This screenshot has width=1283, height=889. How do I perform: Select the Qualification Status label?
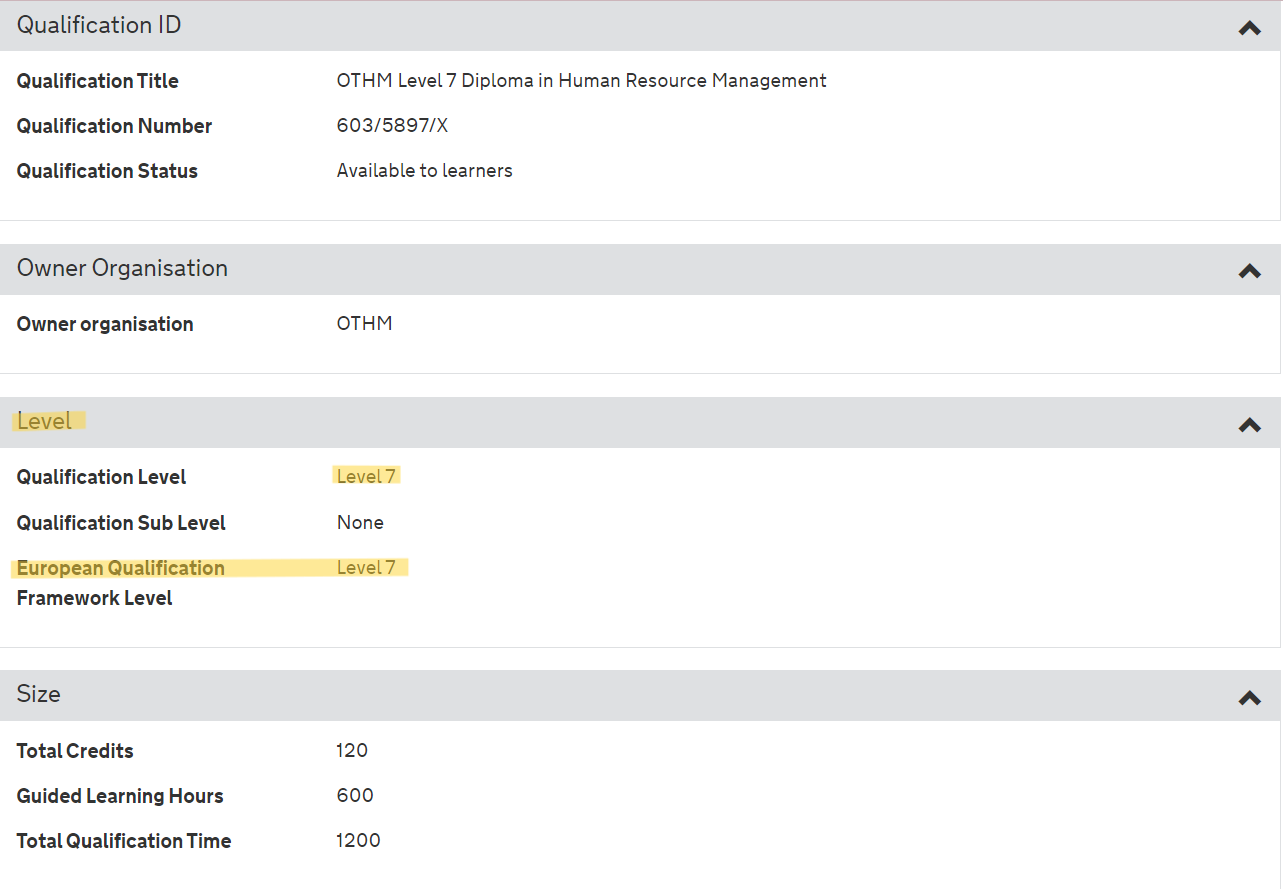coord(107,171)
